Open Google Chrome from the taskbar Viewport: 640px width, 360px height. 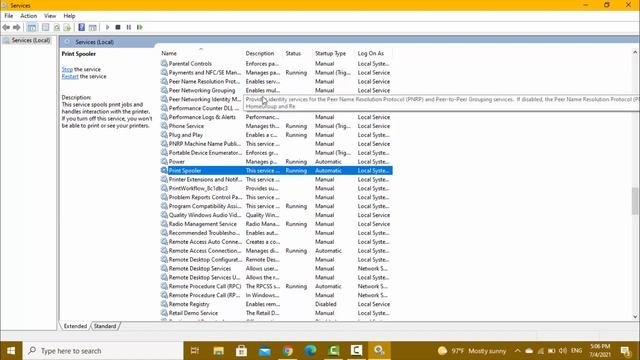[287, 351]
